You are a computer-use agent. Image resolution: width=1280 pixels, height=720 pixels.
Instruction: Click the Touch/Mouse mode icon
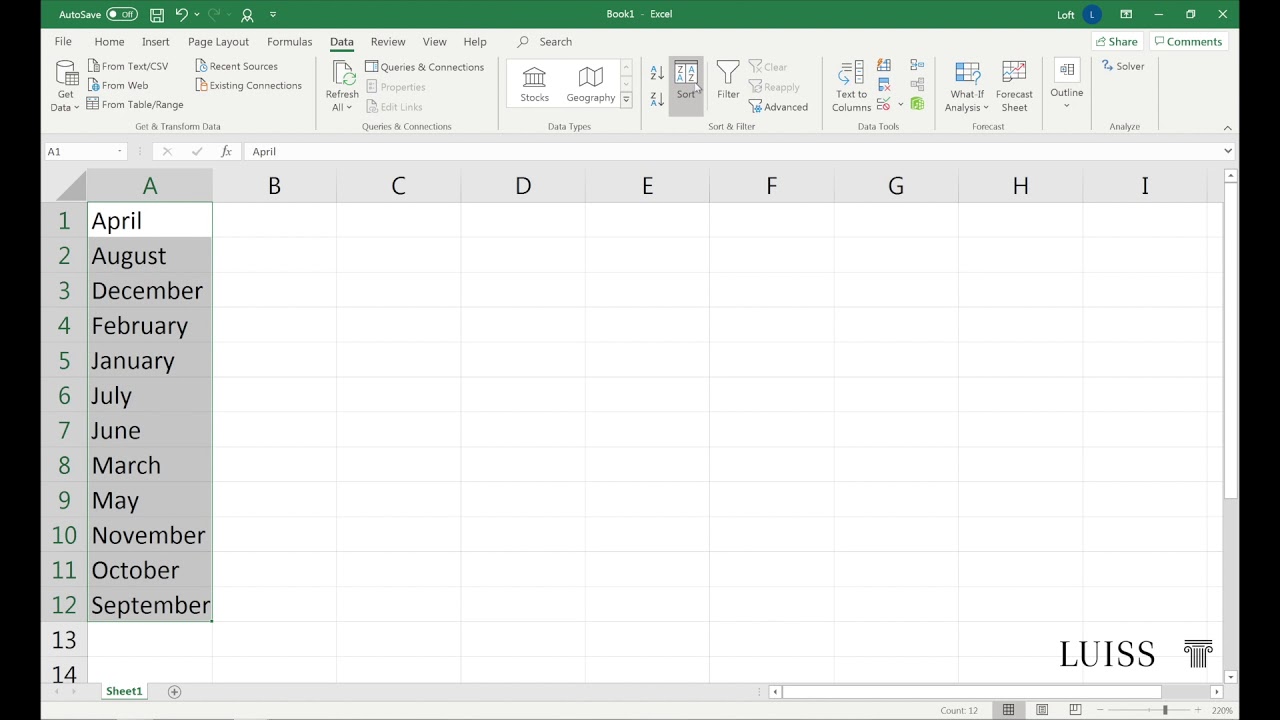[x=247, y=15]
